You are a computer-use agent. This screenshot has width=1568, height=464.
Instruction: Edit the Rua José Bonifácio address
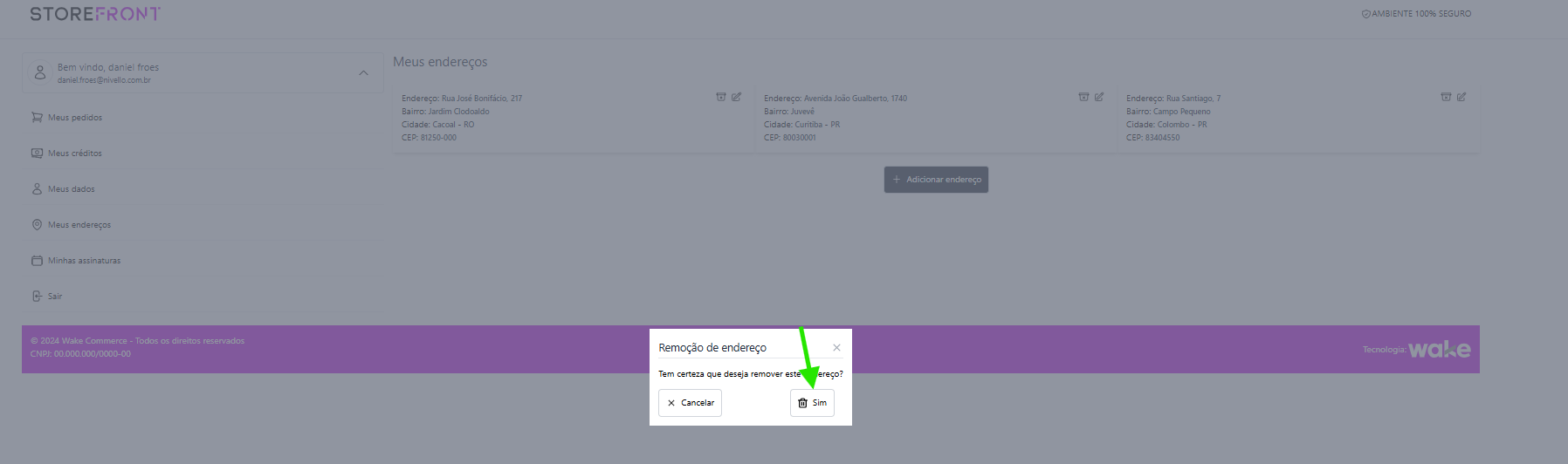pos(736,97)
